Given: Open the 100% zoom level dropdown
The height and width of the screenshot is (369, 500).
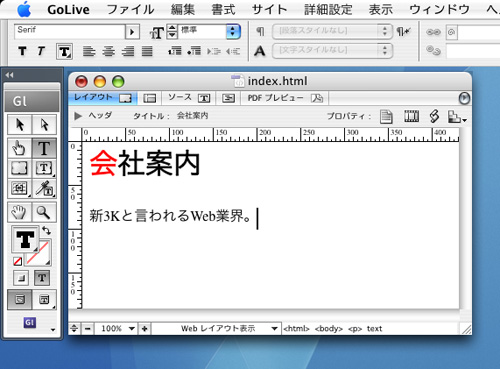Looking at the screenshot, I should pyautogui.click(x=115, y=329).
